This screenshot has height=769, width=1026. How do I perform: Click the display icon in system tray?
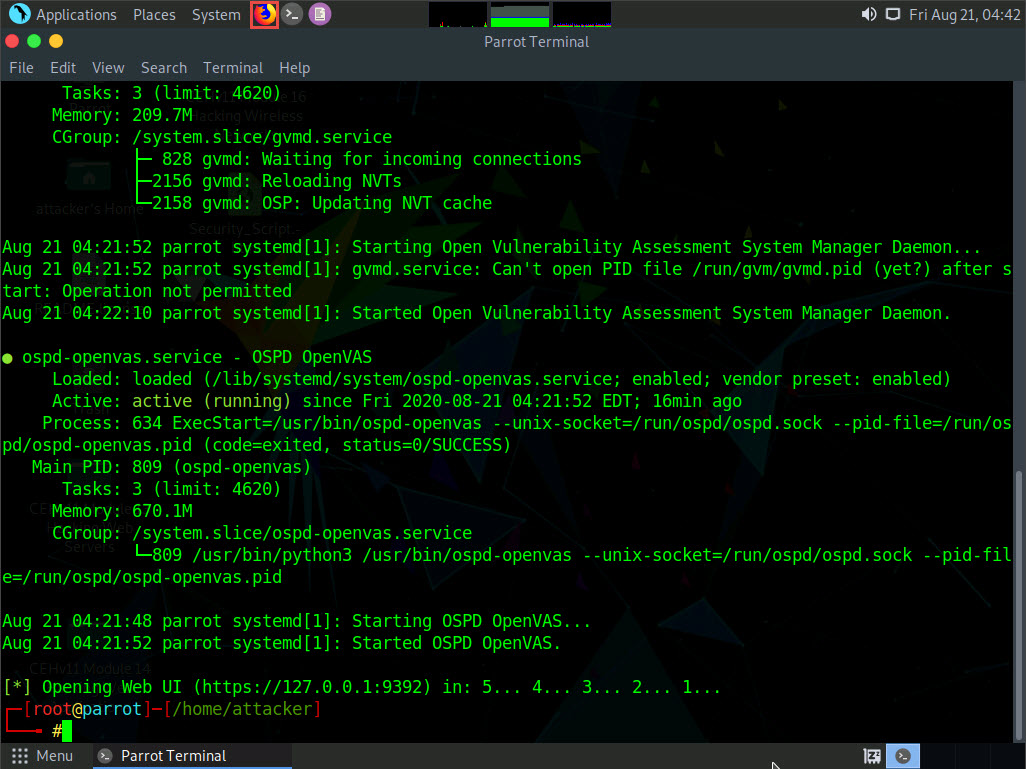(x=893, y=14)
